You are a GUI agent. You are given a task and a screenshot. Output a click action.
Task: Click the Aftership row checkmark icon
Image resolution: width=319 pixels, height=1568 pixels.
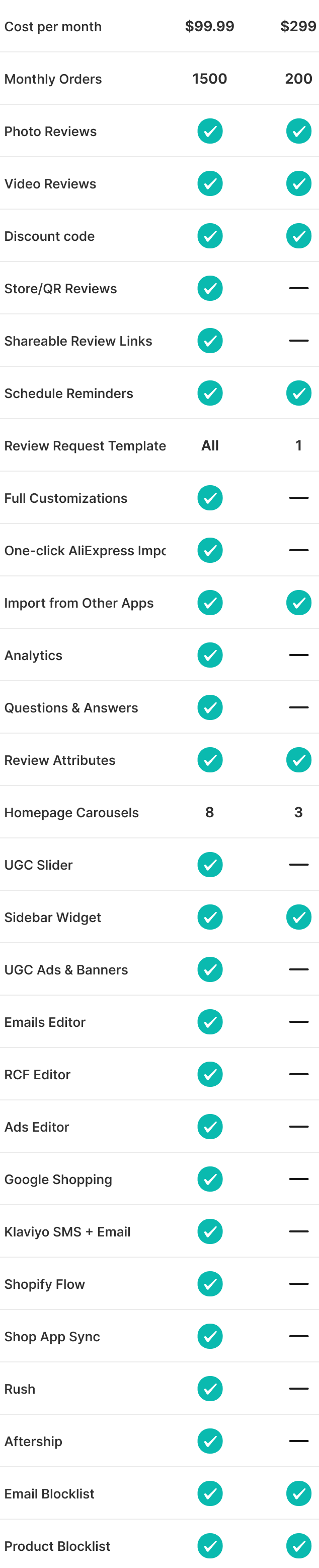point(210,1441)
